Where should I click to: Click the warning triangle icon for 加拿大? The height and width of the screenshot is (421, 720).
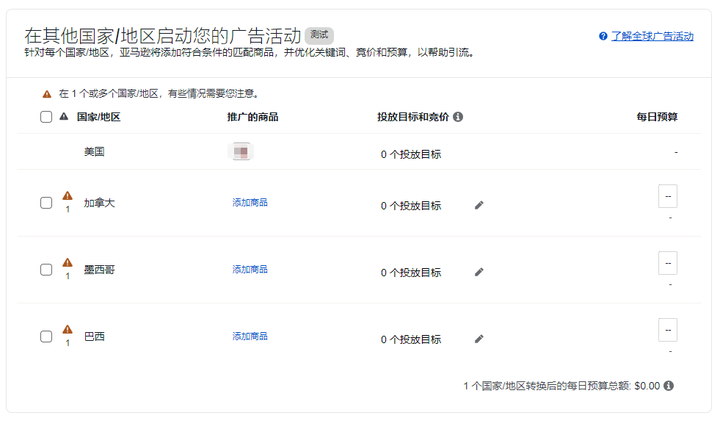click(x=67, y=196)
